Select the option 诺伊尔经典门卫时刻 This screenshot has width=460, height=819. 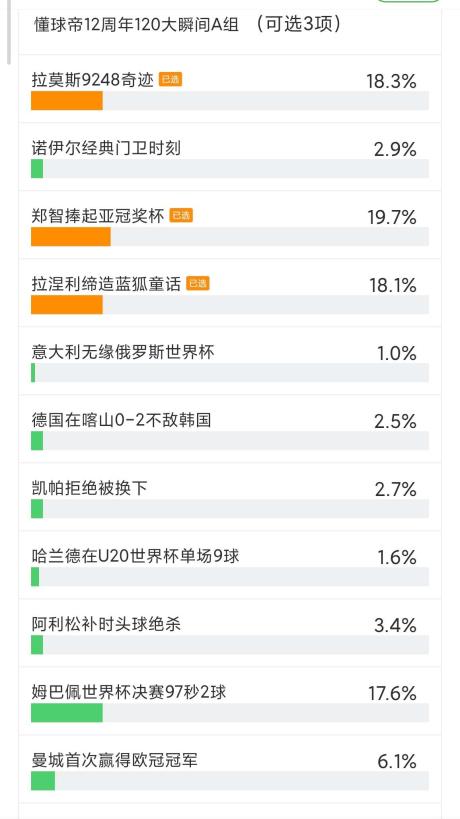(230, 157)
